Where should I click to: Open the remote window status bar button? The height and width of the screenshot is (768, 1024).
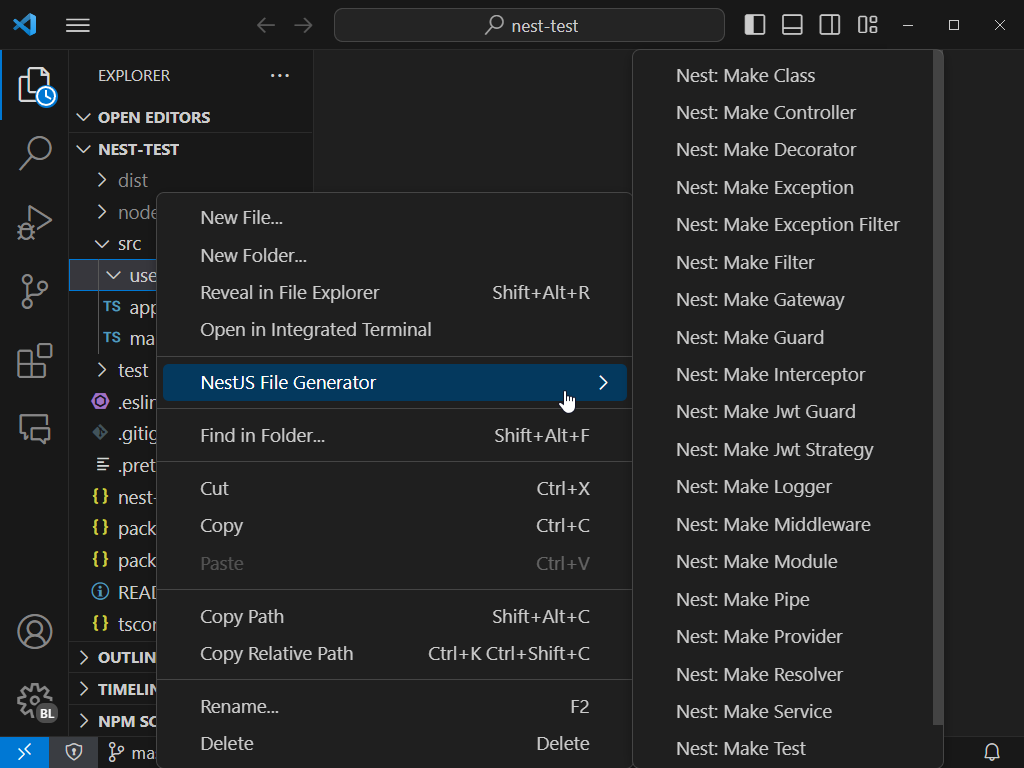[x=24, y=752]
